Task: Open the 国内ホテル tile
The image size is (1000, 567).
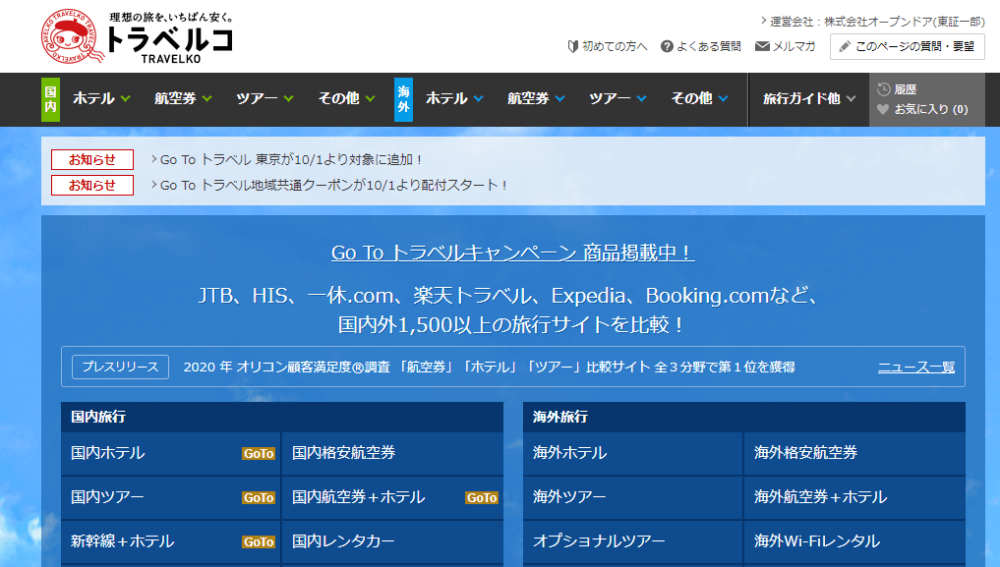Action: point(170,453)
